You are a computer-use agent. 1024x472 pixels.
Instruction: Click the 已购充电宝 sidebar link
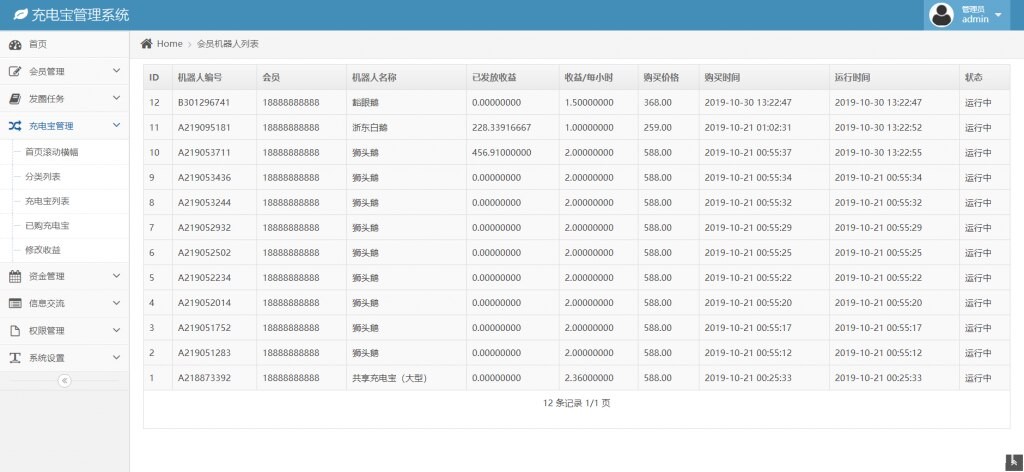pos(47,225)
